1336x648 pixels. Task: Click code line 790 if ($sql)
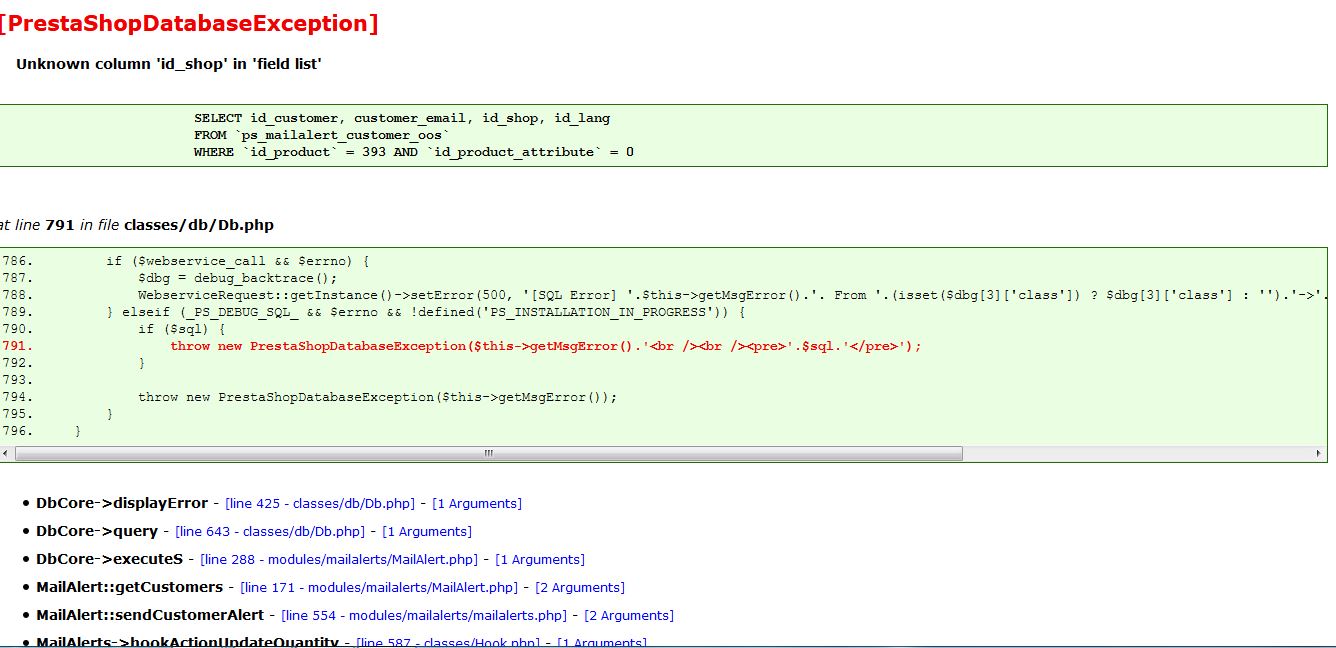coord(182,329)
